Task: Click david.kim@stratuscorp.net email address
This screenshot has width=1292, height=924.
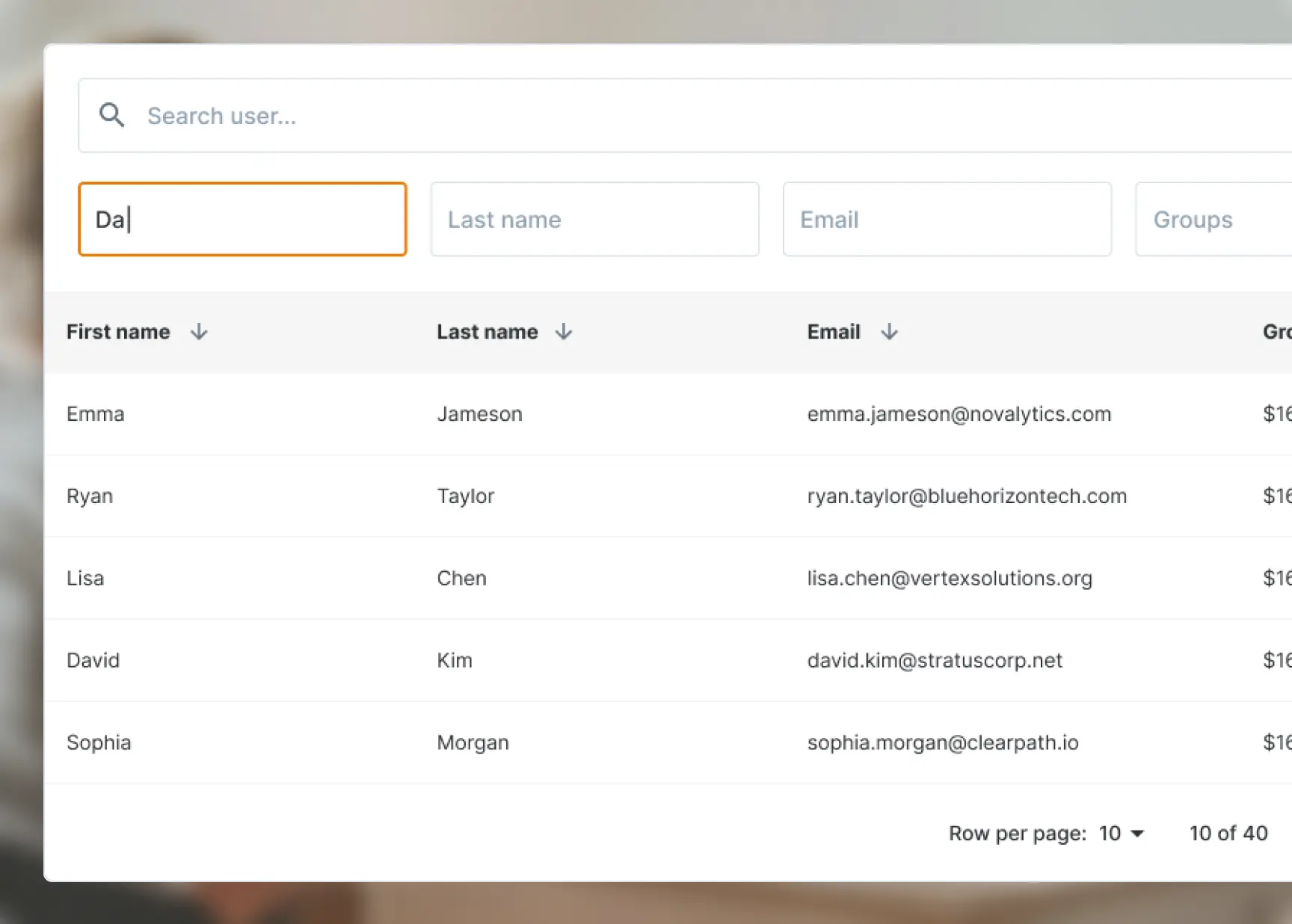Action: click(934, 660)
